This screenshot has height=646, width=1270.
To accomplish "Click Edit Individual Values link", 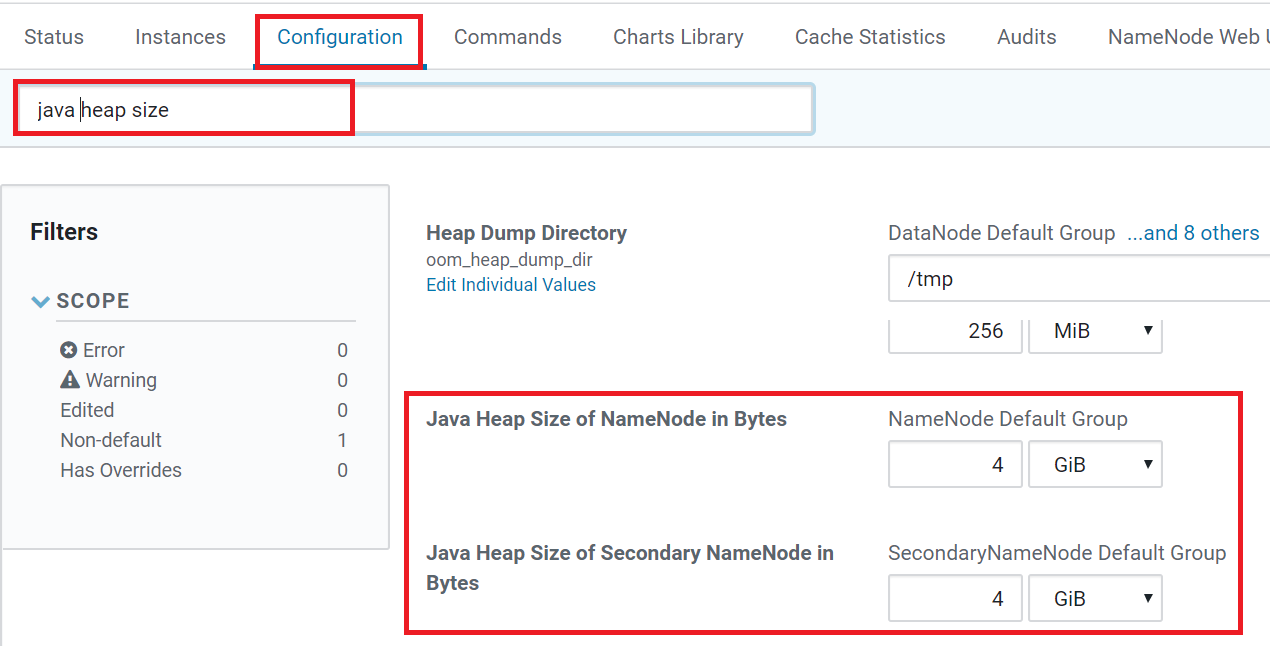I will click(x=511, y=285).
